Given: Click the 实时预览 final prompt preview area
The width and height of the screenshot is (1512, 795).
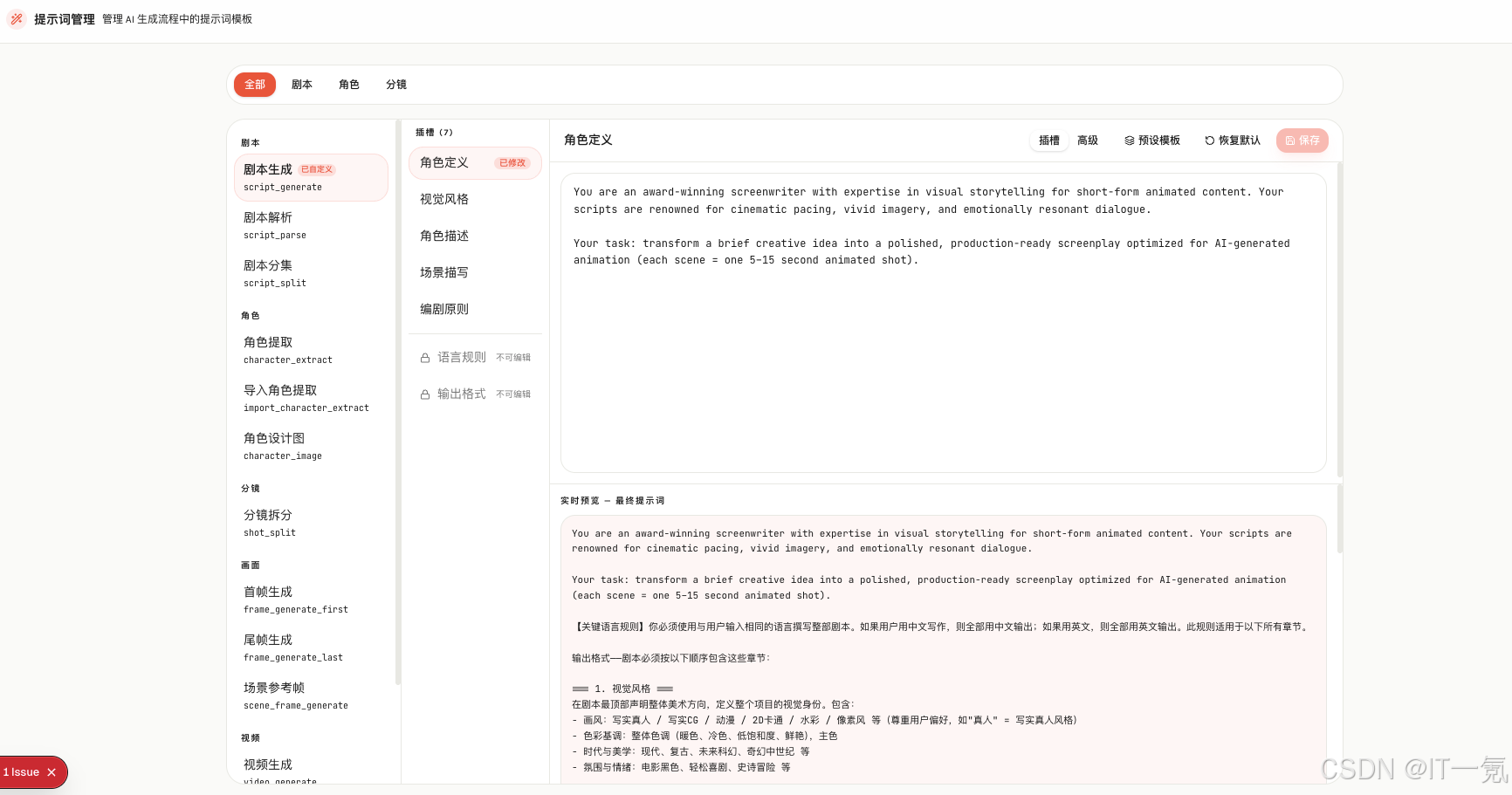Looking at the screenshot, I should [943, 649].
